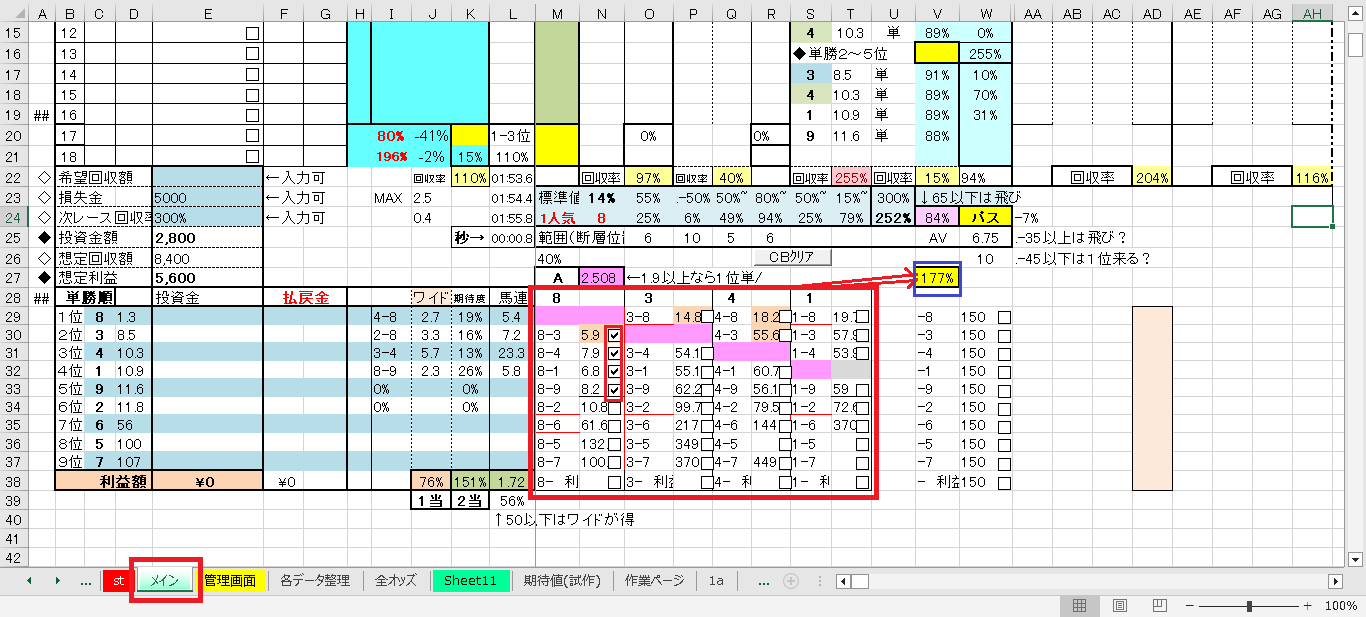
Task: Switch to Normal view in status bar
Action: click(1080, 606)
